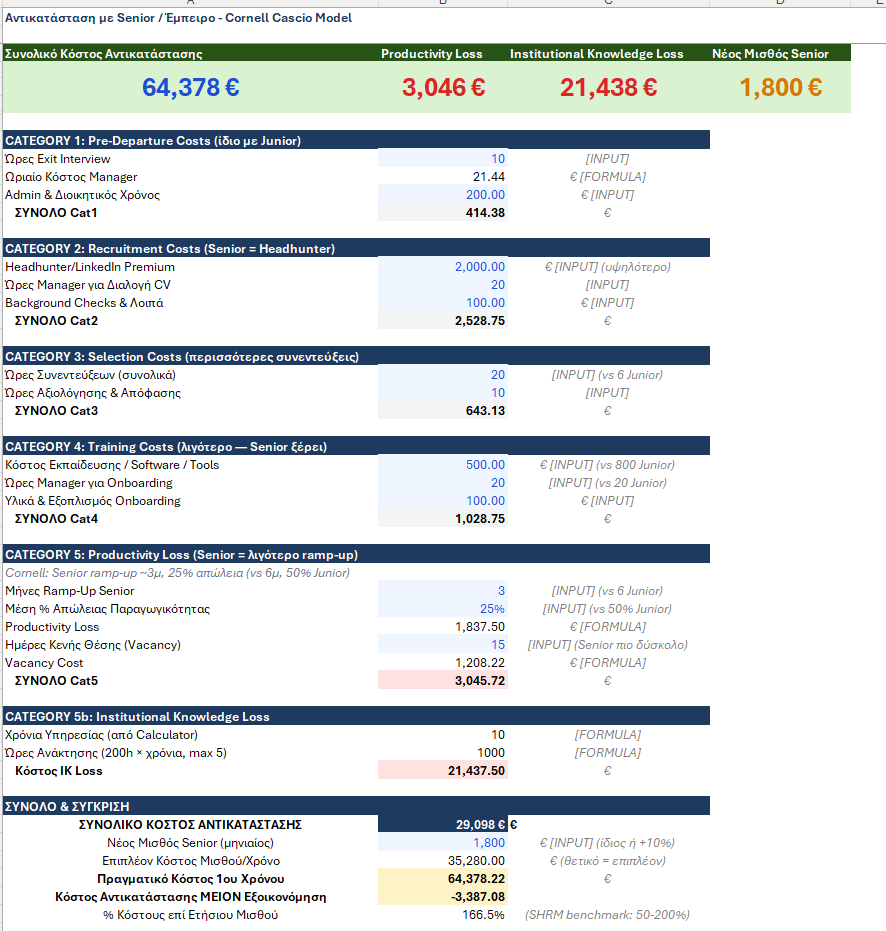The image size is (886, 931).
Task: Click the Κόστος IK Loss 21,437.50 cell
Action: [443, 771]
